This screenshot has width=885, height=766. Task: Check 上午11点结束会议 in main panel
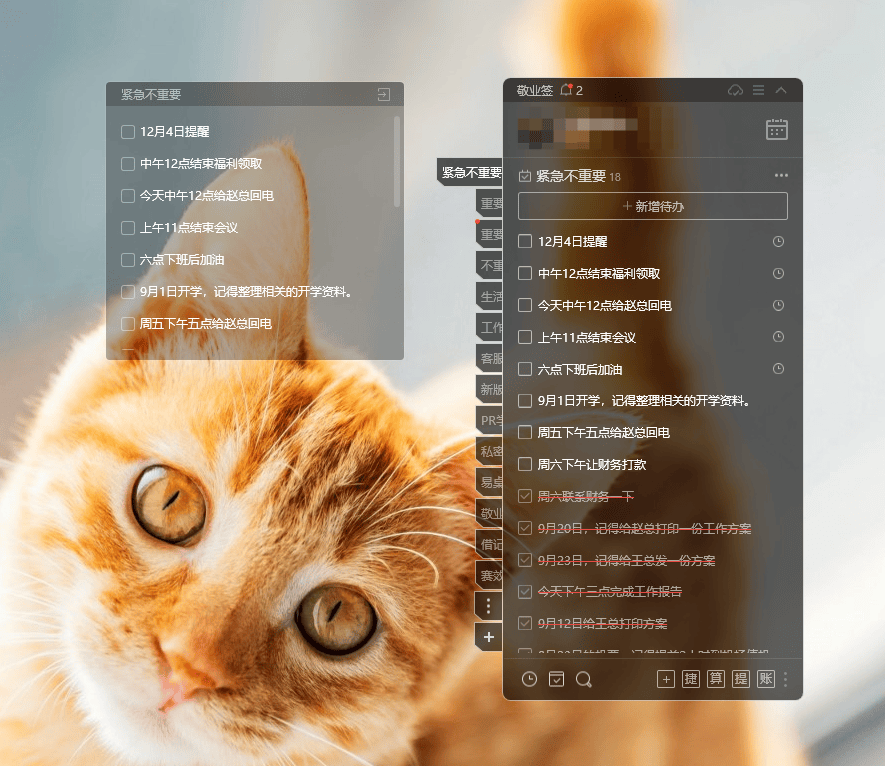pos(525,338)
